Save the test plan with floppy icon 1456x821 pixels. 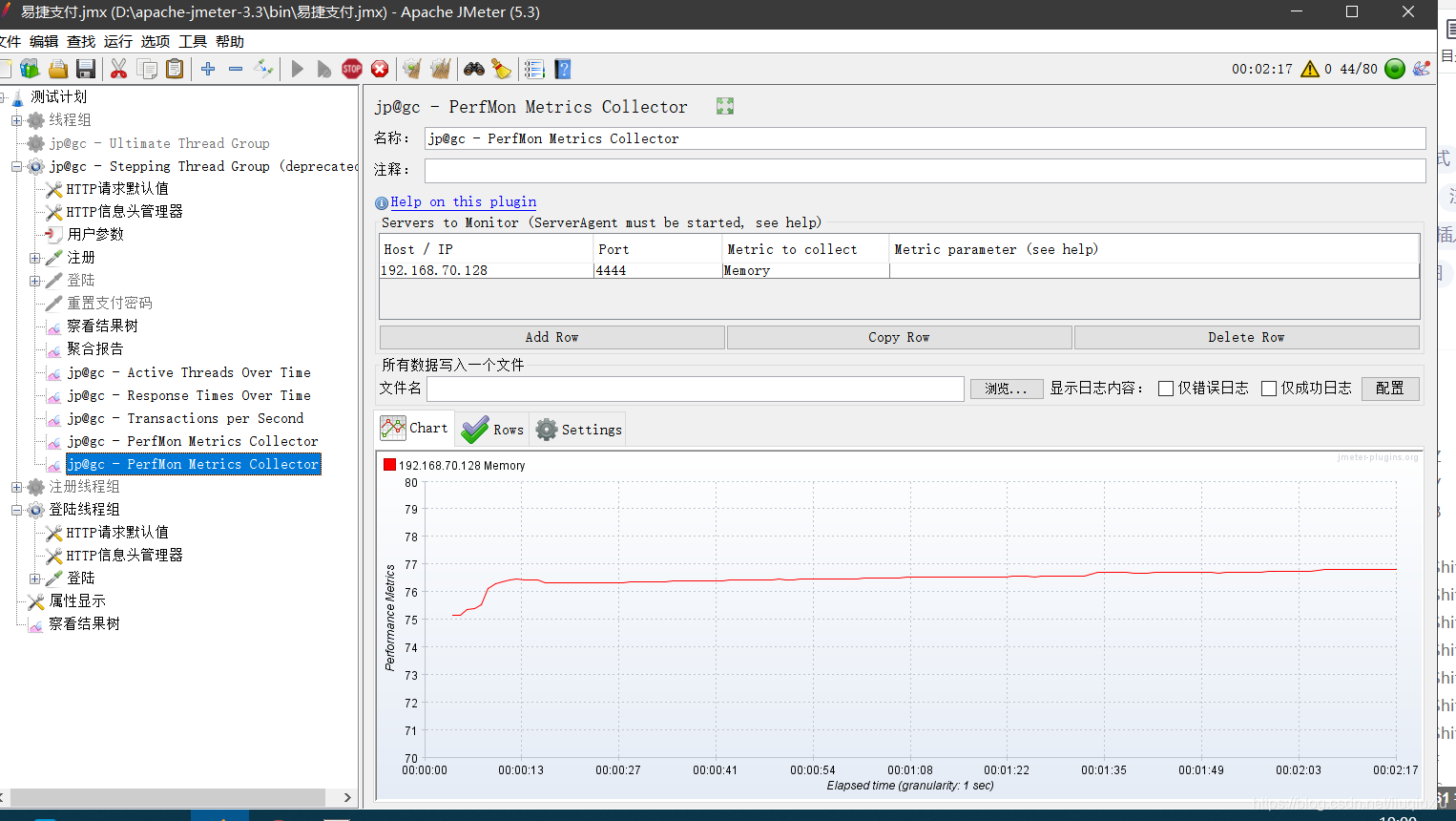86,69
